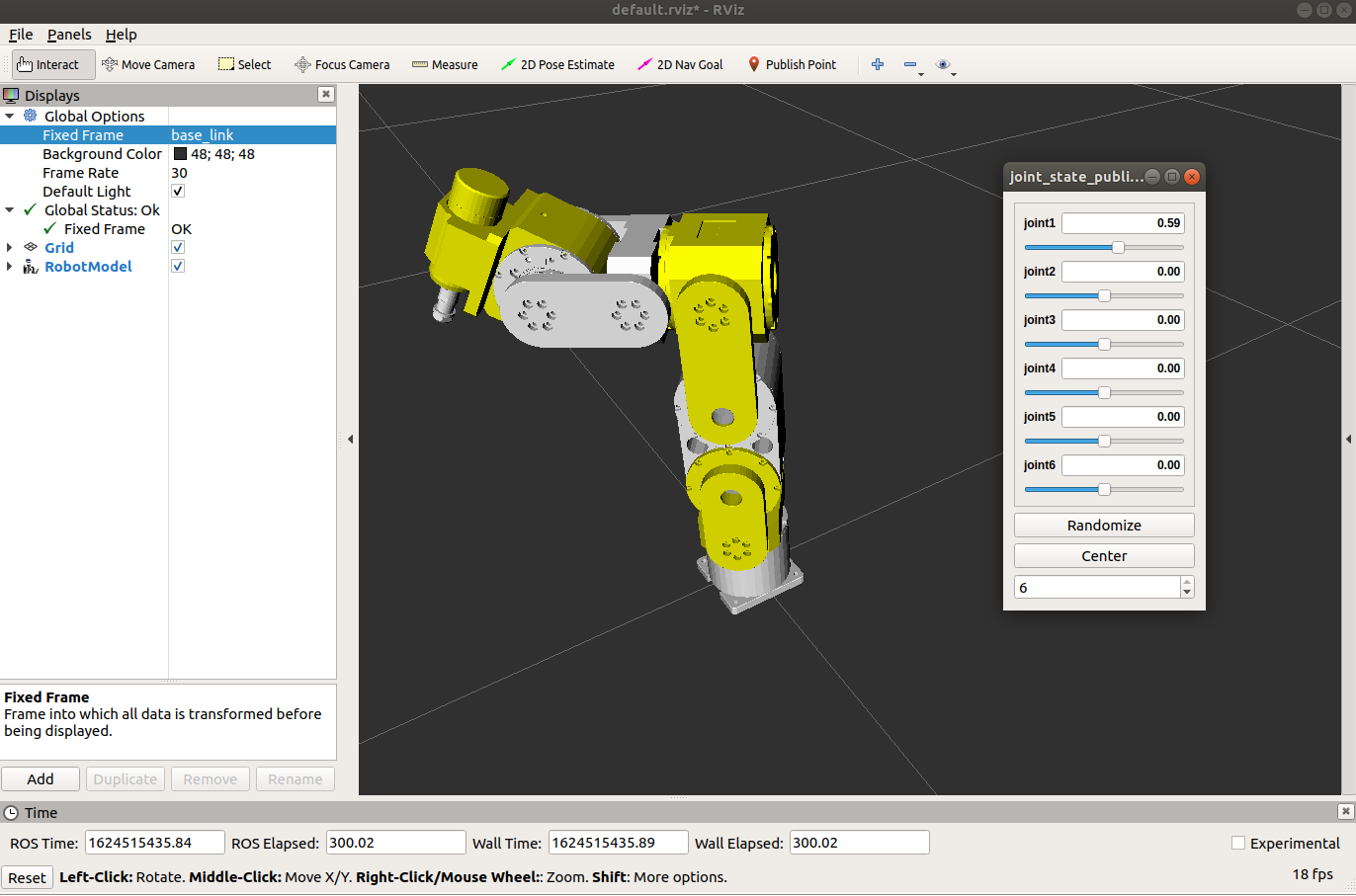1356x896 pixels.
Task: Toggle the Grid display checkbox
Action: tap(178, 247)
